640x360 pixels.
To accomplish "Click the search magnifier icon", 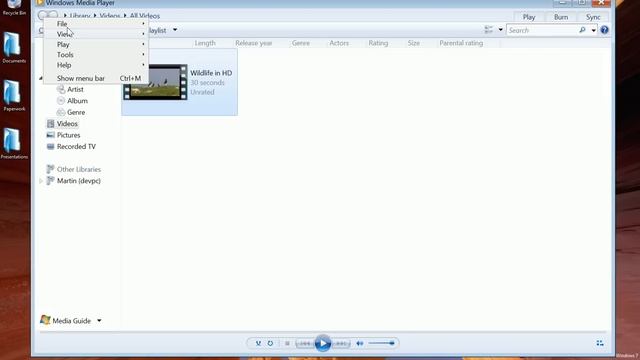I will pyautogui.click(x=582, y=30).
